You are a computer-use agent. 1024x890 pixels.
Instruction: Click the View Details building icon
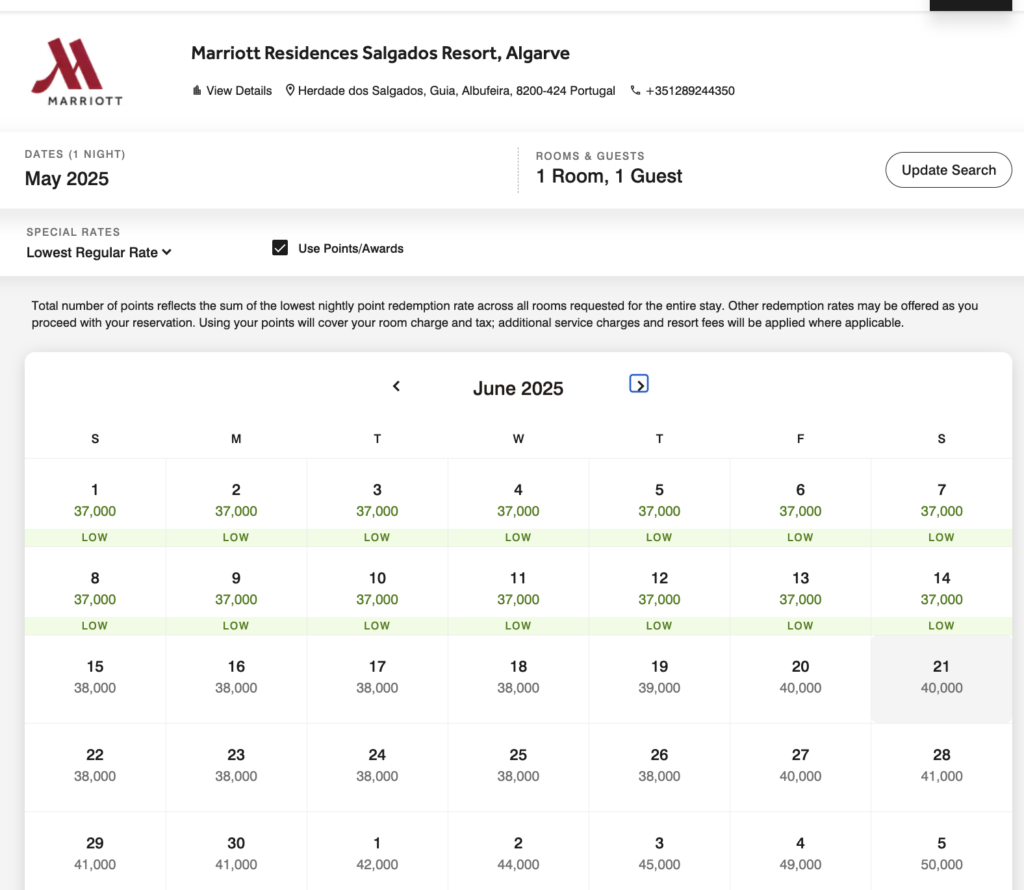pos(197,90)
